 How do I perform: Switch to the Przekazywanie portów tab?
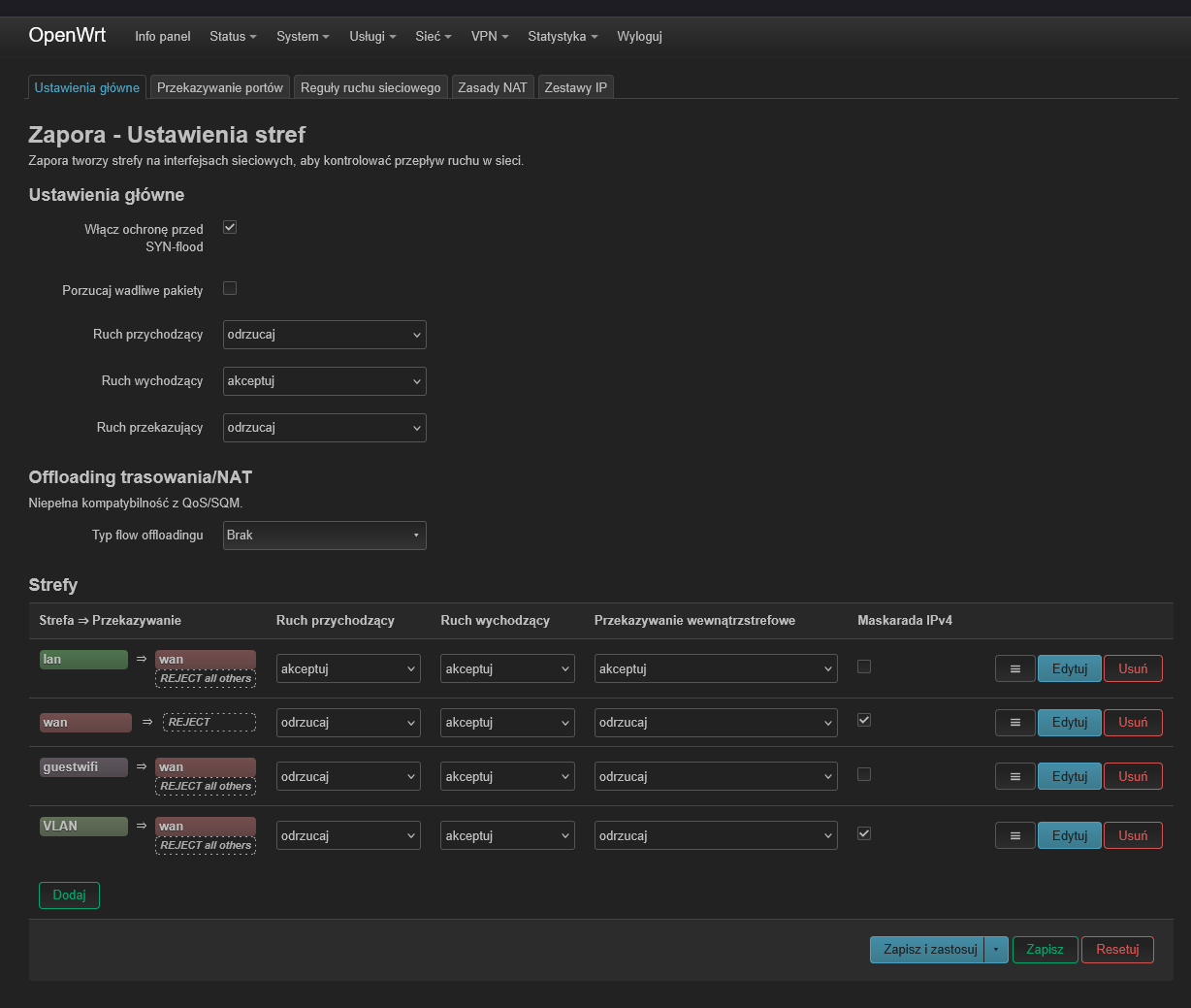(220, 87)
